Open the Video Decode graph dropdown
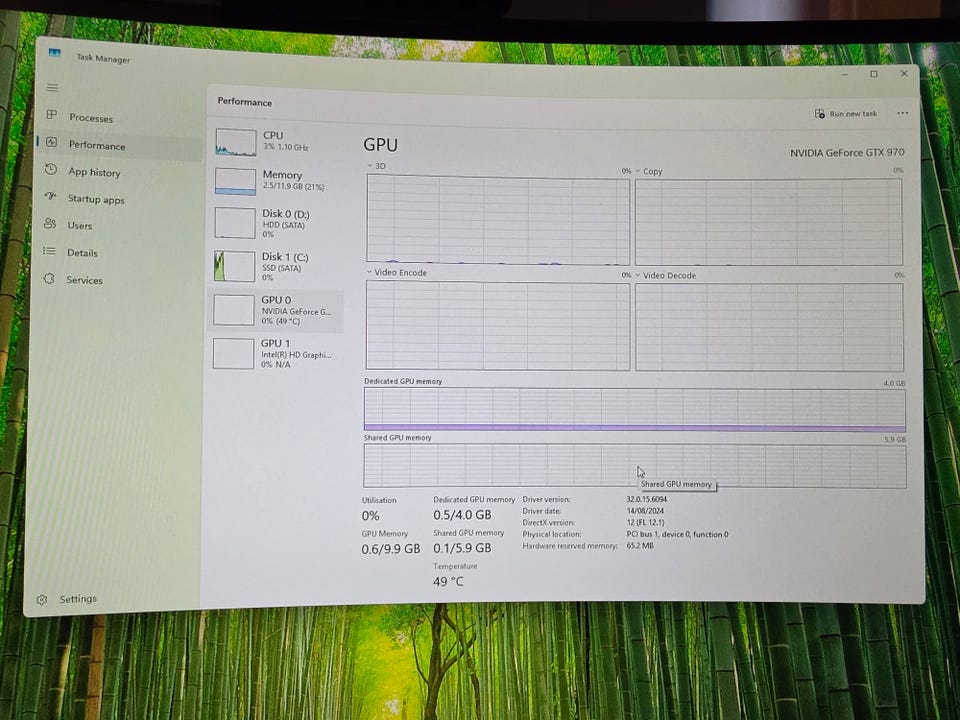This screenshot has width=960, height=720. coord(638,275)
